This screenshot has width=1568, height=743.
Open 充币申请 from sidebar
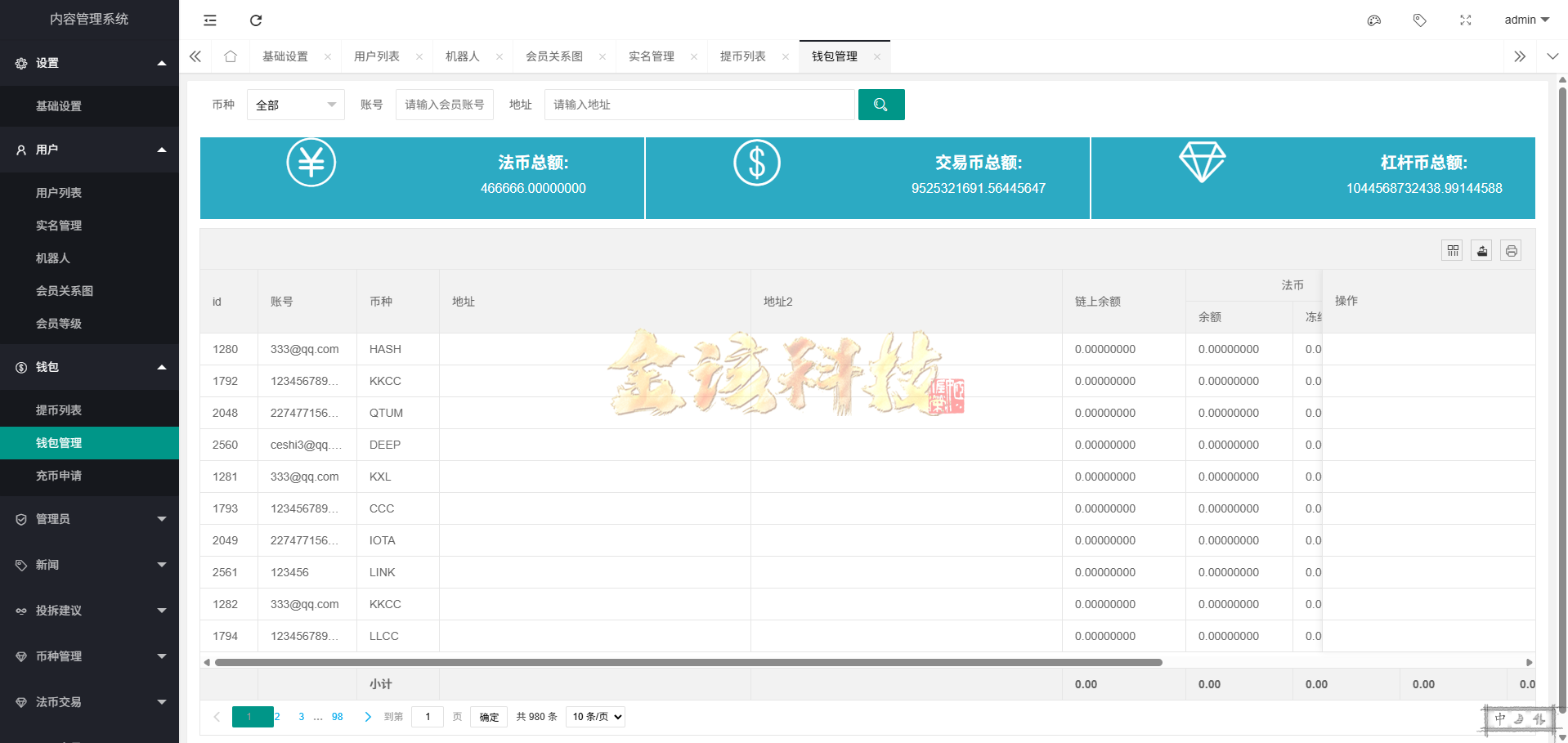pyautogui.click(x=58, y=477)
